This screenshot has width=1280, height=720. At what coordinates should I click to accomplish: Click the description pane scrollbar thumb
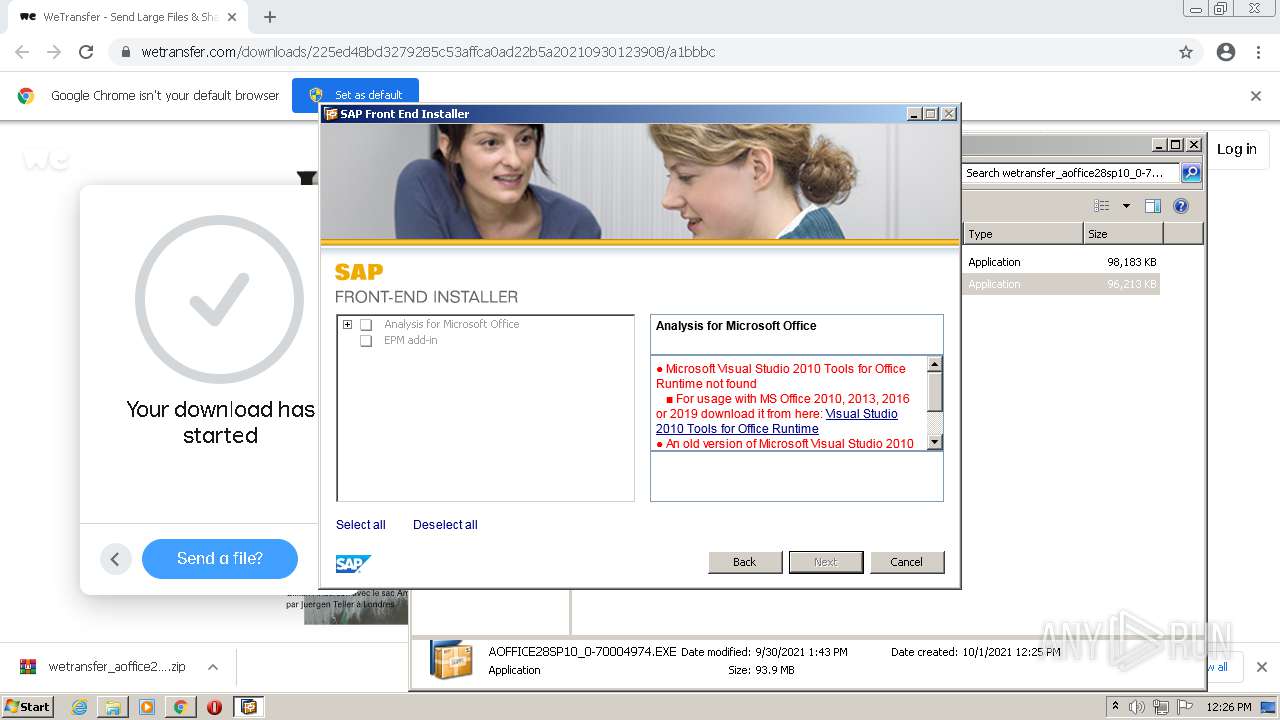tap(935, 392)
